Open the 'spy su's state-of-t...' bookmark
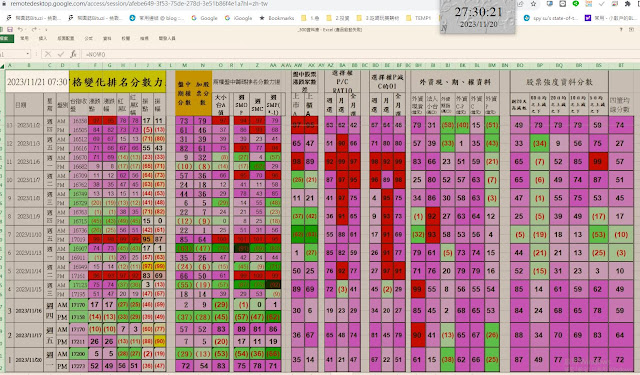Image resolution: width=640 pixels, height=375 pixels. click(551, 18)
